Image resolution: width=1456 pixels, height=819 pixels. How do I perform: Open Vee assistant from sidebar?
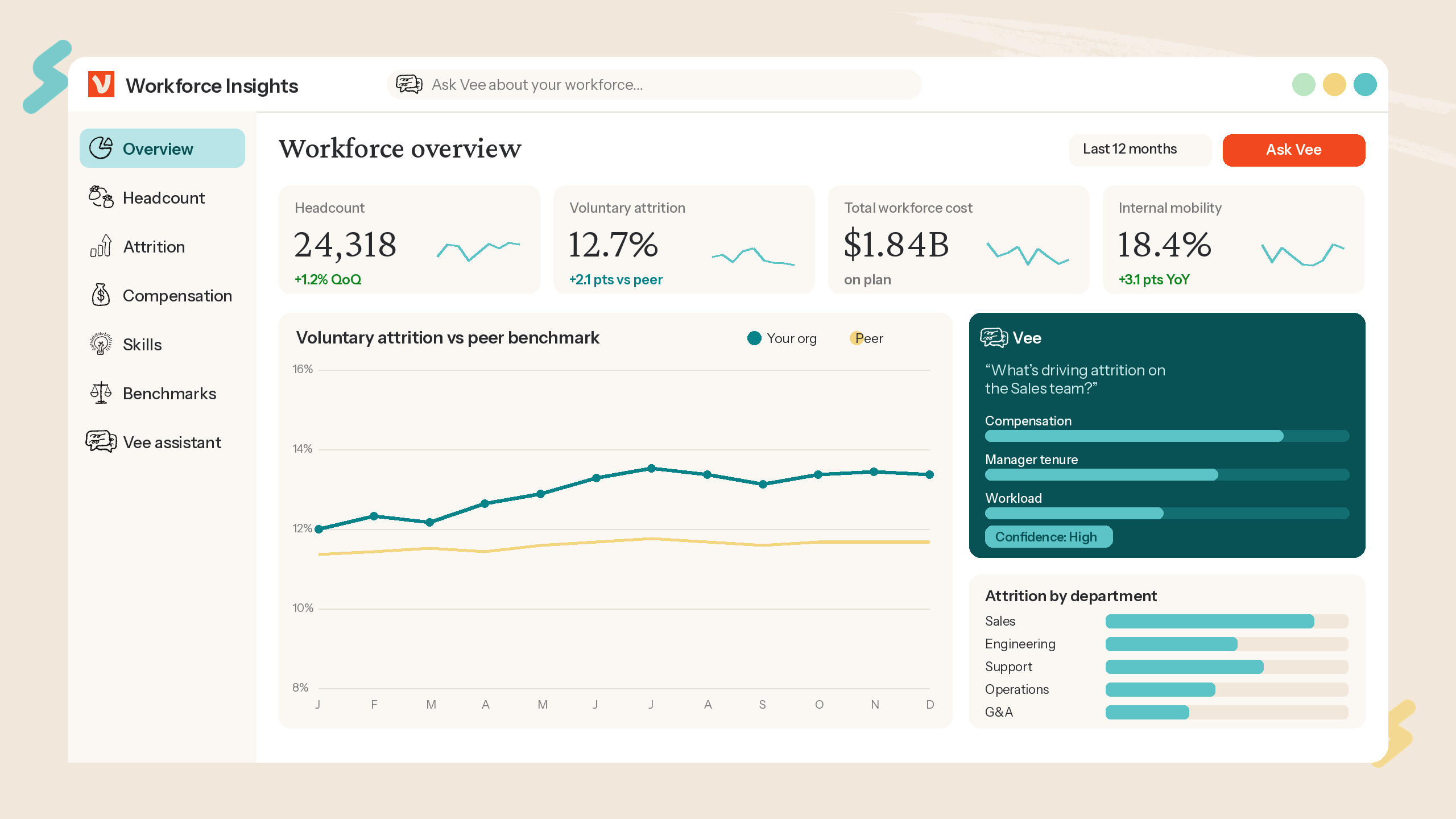tap(162, 442)
